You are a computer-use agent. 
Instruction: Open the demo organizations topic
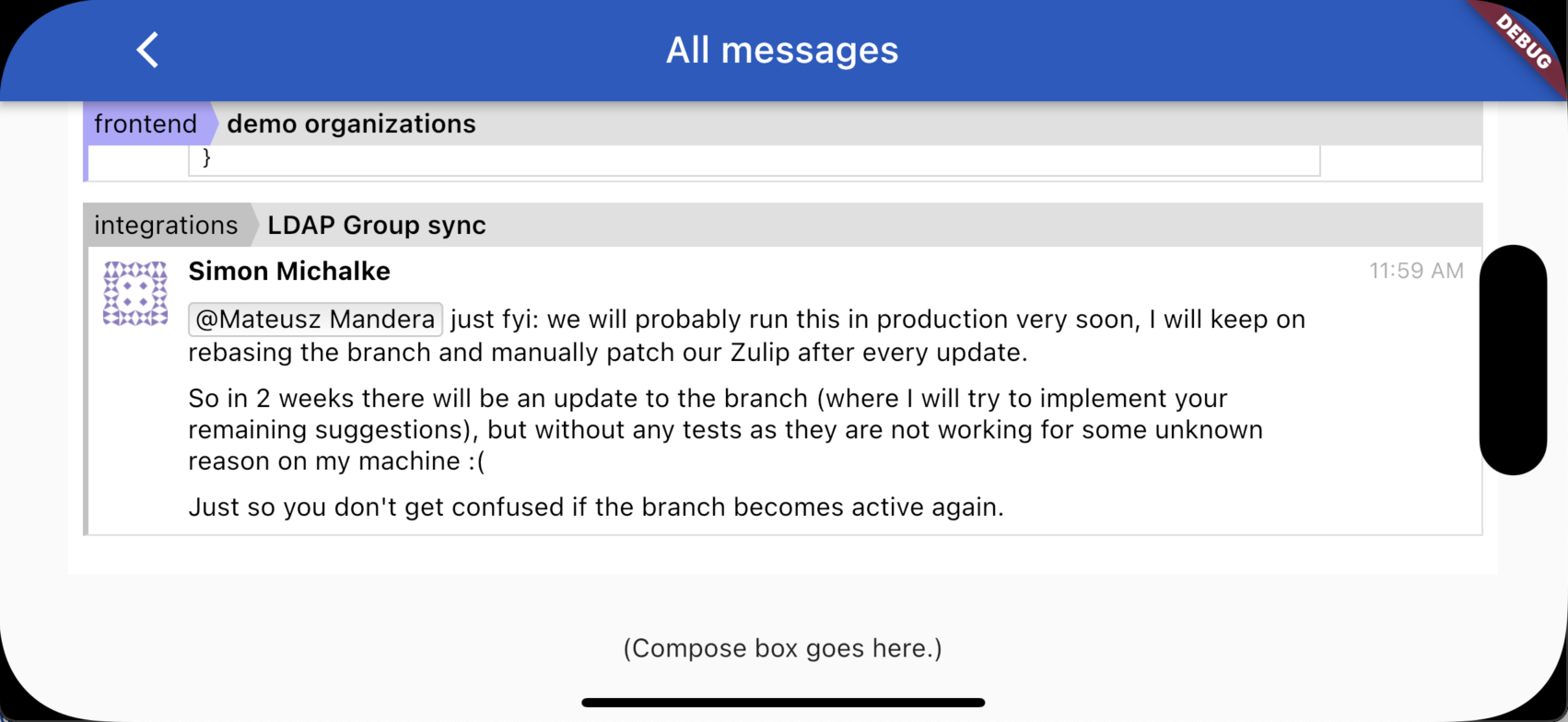pos(351,123)
